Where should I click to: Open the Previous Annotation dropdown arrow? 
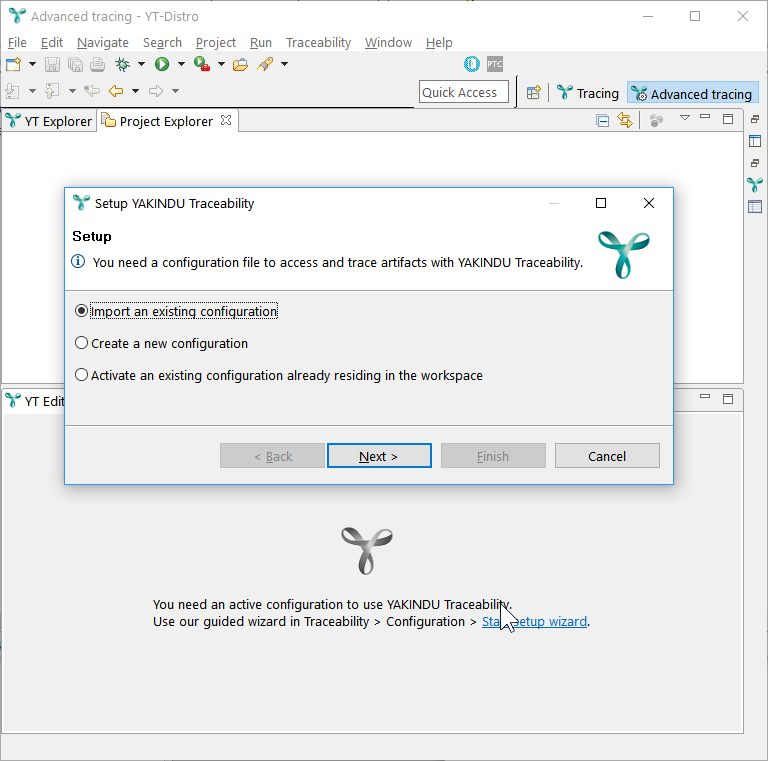tap(72, 91)
